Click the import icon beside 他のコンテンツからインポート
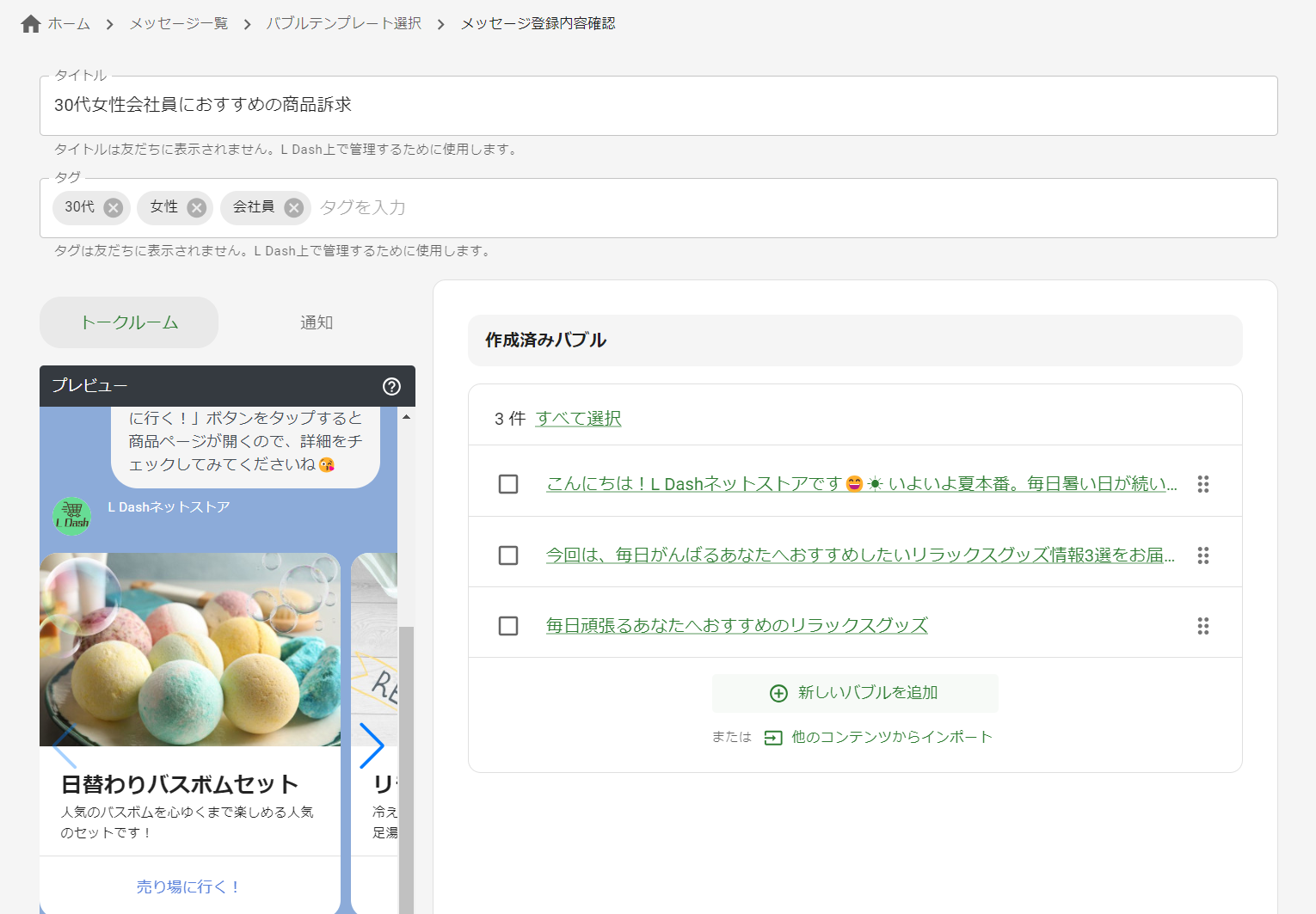1316x914 pixels. (772, 737)
